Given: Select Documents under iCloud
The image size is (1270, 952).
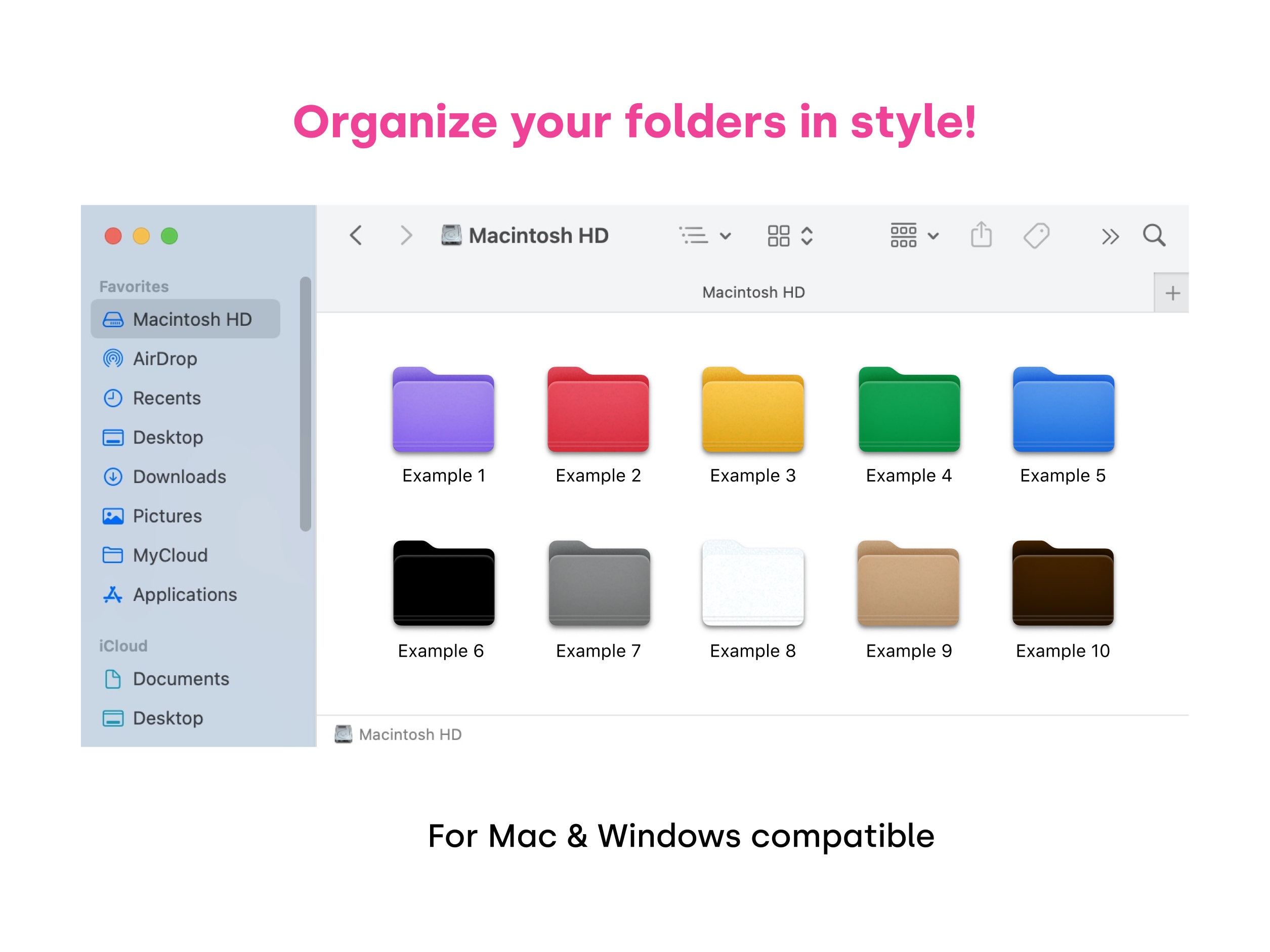Looking at the screenshot, I should [180, 679].
